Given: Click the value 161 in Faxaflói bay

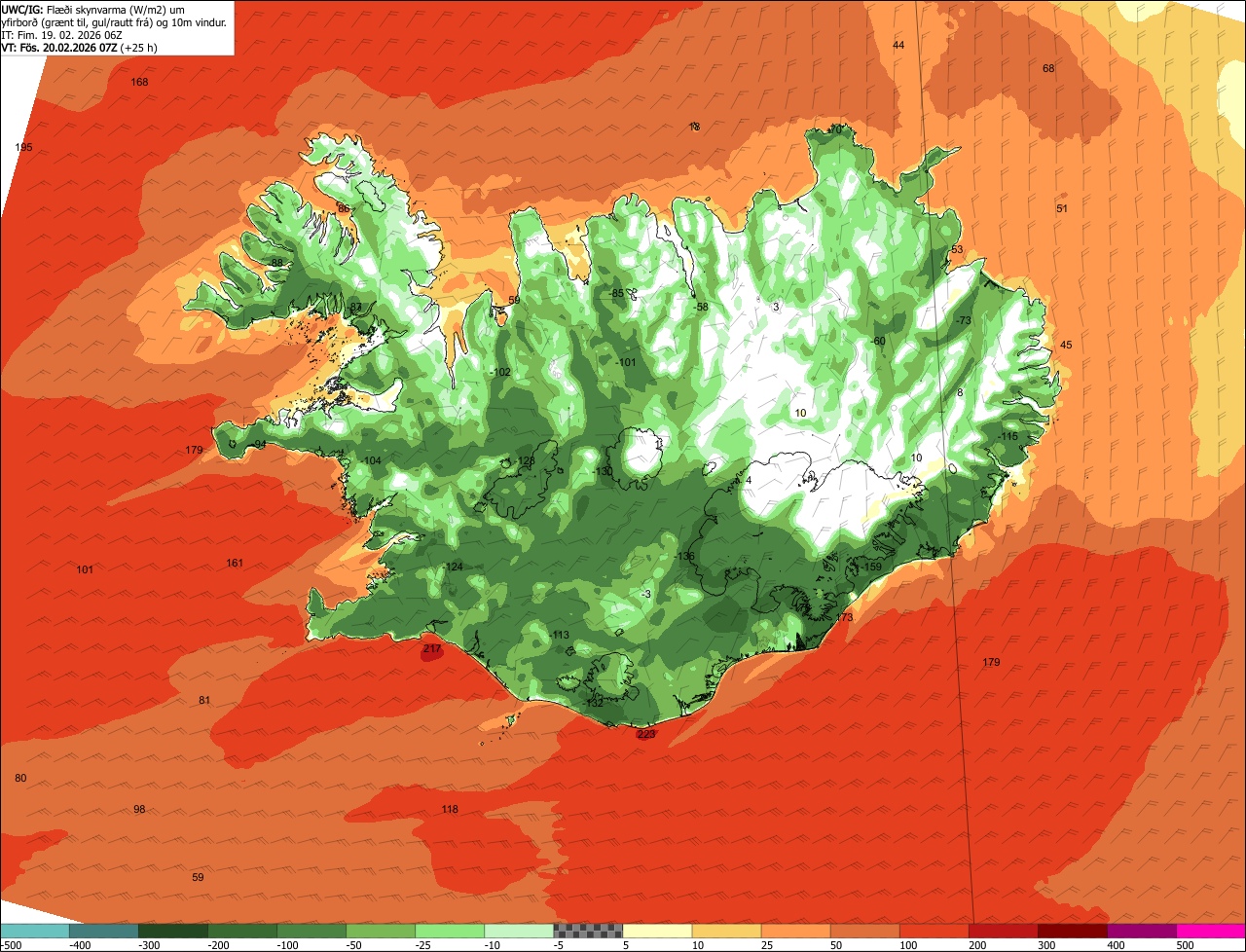Looking at the screenshot, I should pyautogui.click(x=235, y=563).
